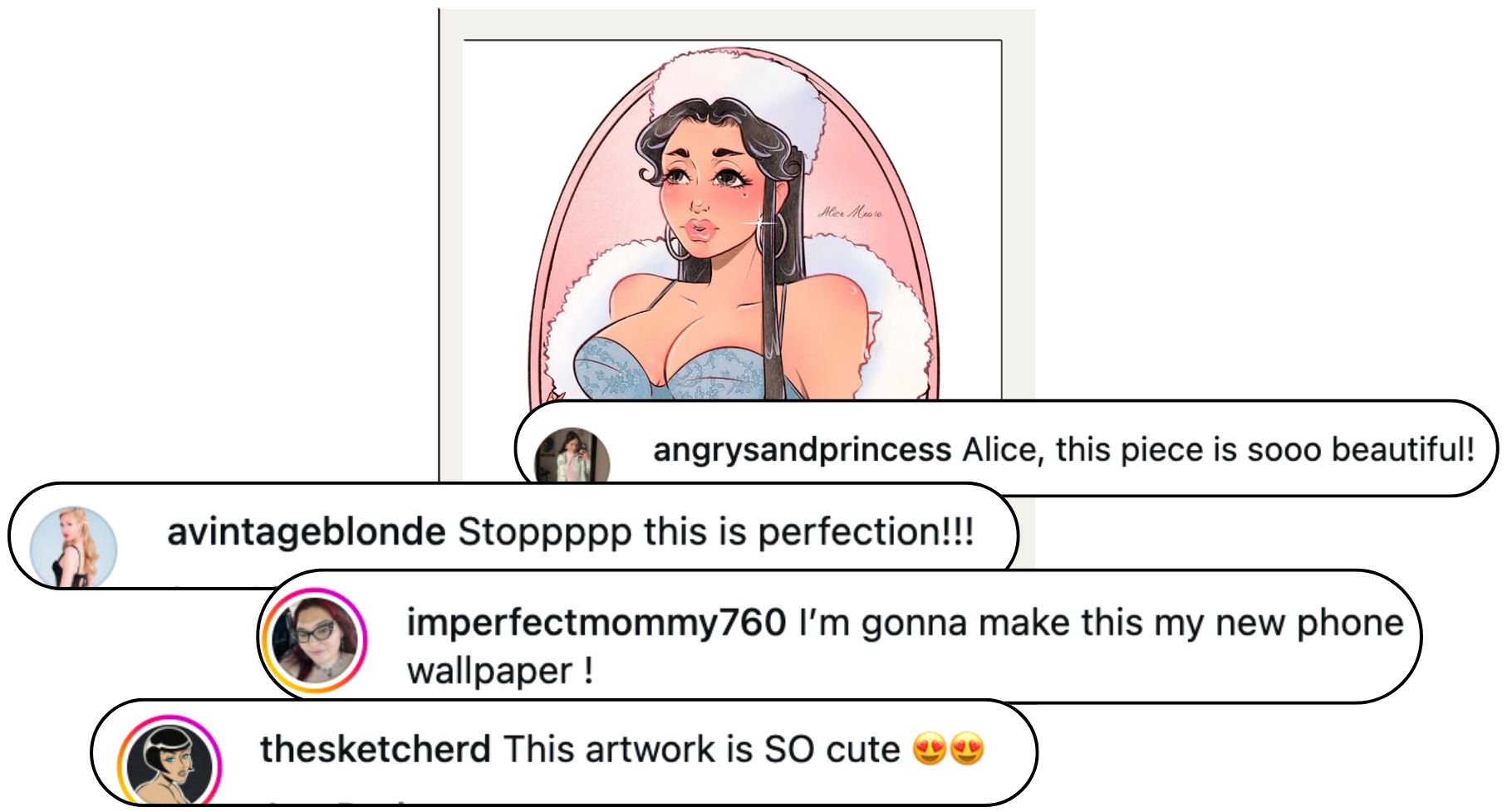Click the heart-eyes emoji pair
Viewport: 1512px width, 812px height.
click(948, 750)
